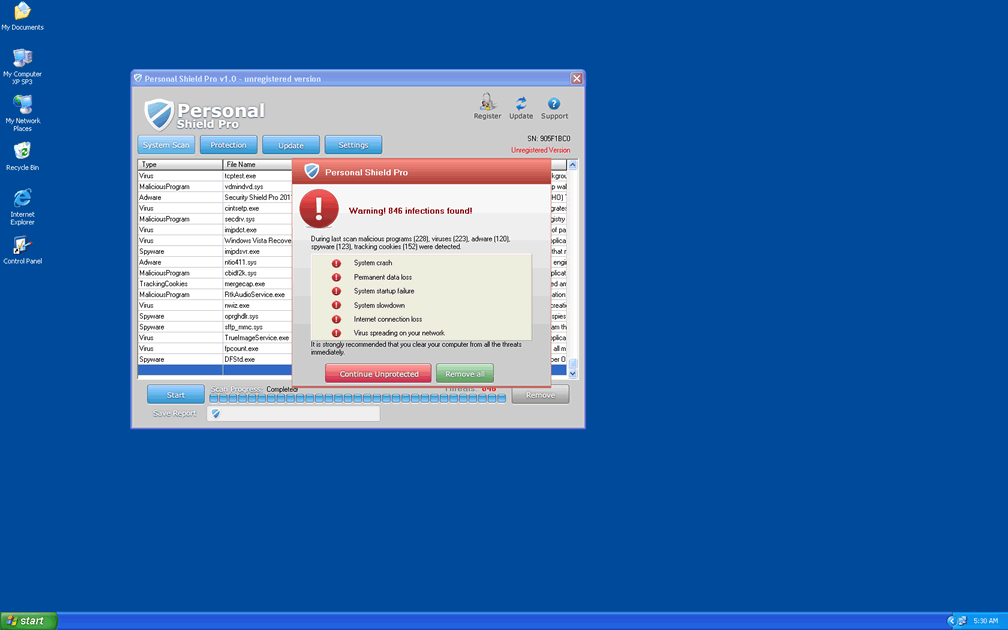Open the Control Panel desktop icon
The image size is (1008, 630).
coord(22,246)
